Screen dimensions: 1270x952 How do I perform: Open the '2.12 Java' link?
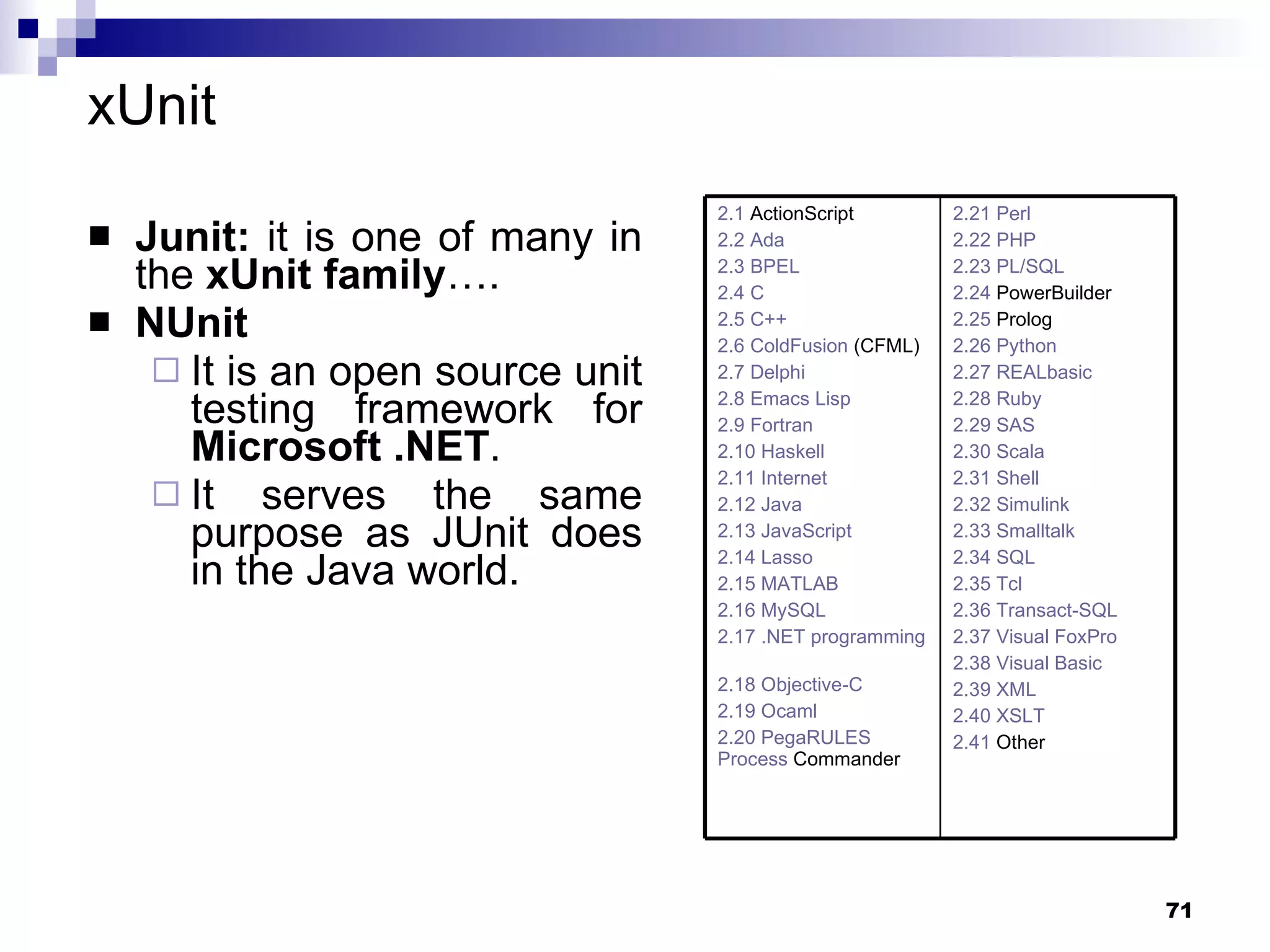[759, 505]
